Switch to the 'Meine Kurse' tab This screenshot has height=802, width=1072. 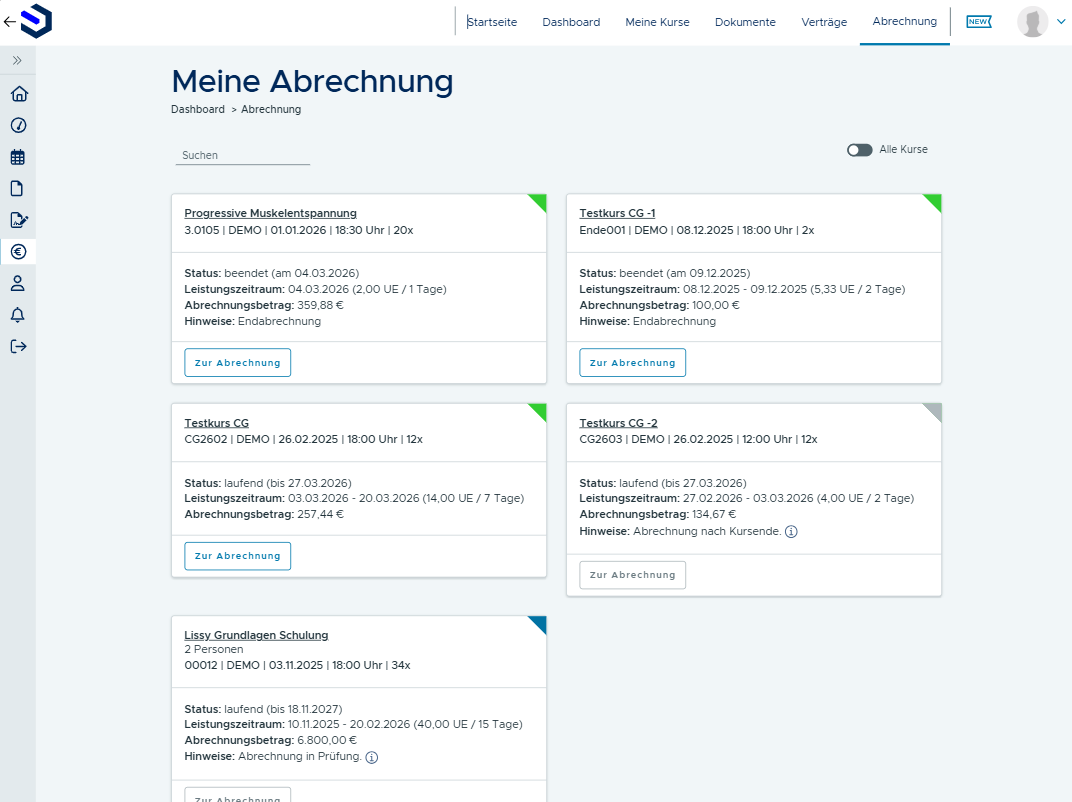657,22
